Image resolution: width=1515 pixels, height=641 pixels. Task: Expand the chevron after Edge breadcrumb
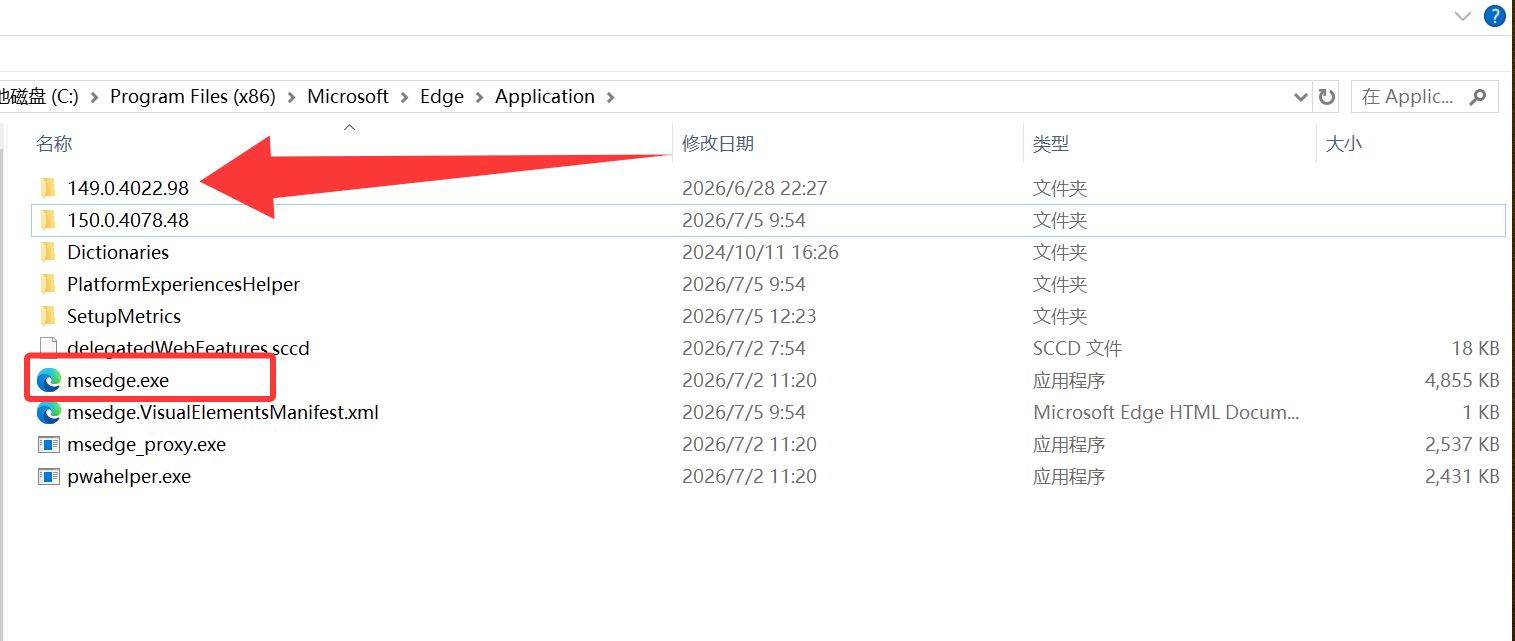coord(480,97)
